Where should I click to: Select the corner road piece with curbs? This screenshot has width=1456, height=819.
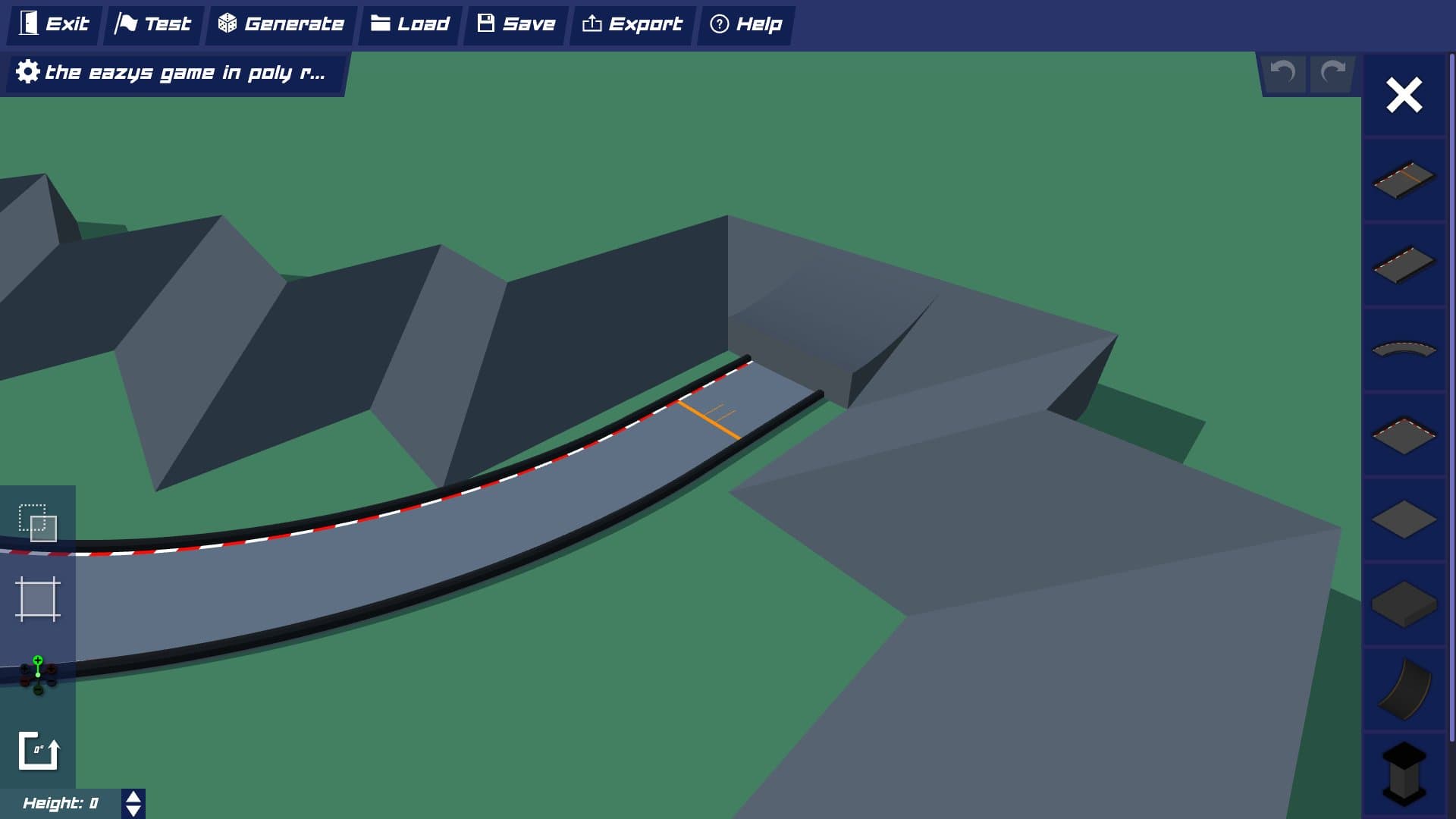click(x=1404, y=435)
